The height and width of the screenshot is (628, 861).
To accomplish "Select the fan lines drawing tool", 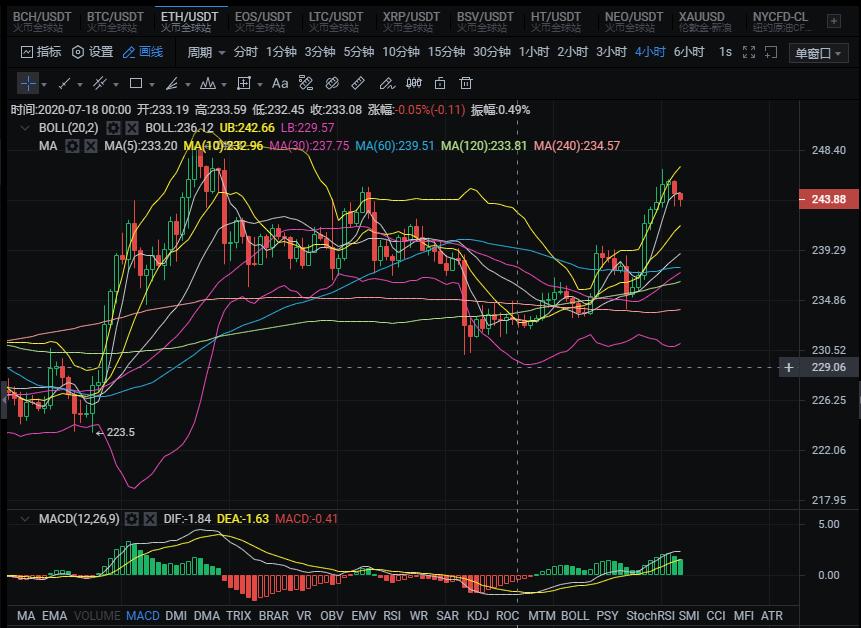I will click(x=172, y=83).
